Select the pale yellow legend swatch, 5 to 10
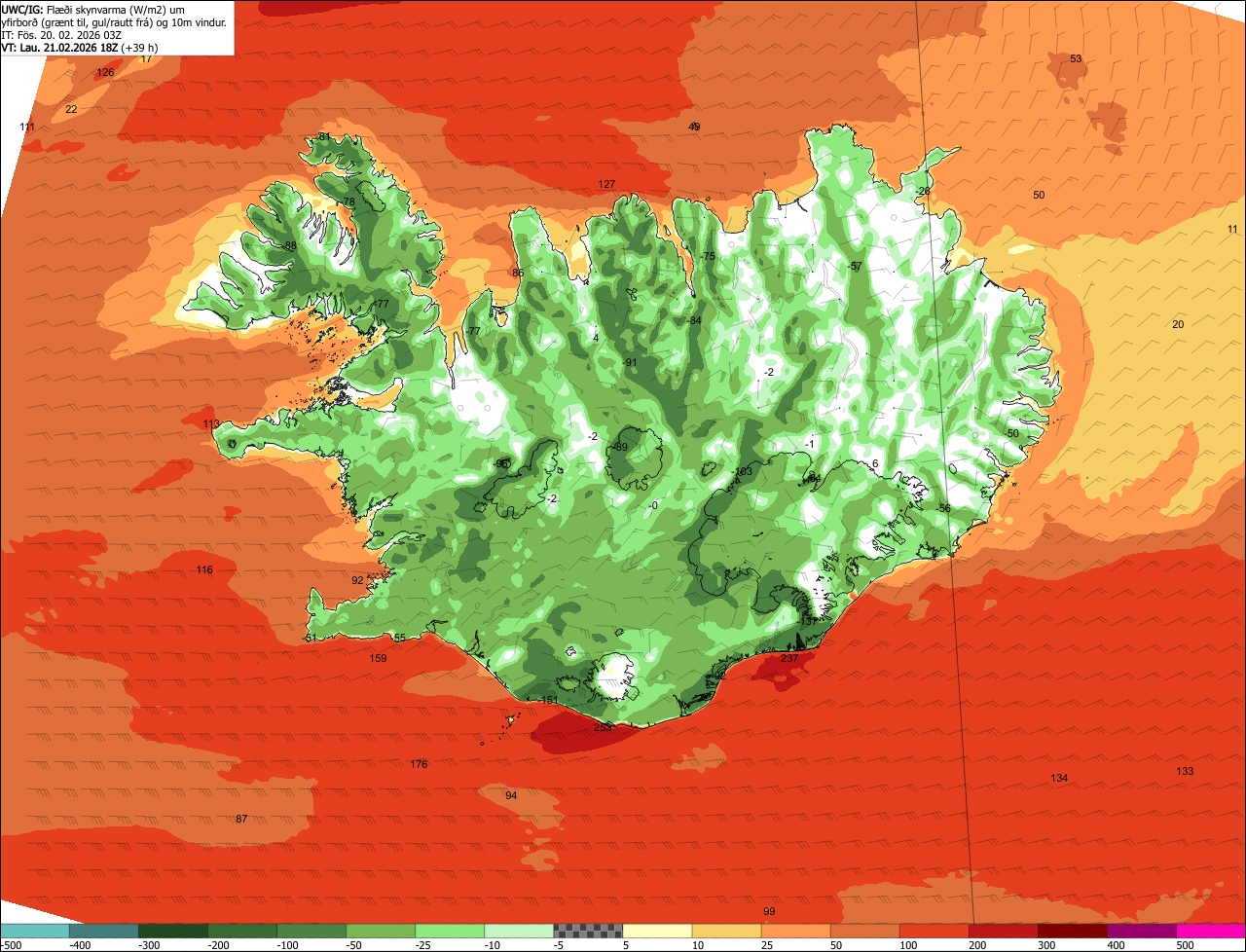1246x952 pixels. pos(657,932)
